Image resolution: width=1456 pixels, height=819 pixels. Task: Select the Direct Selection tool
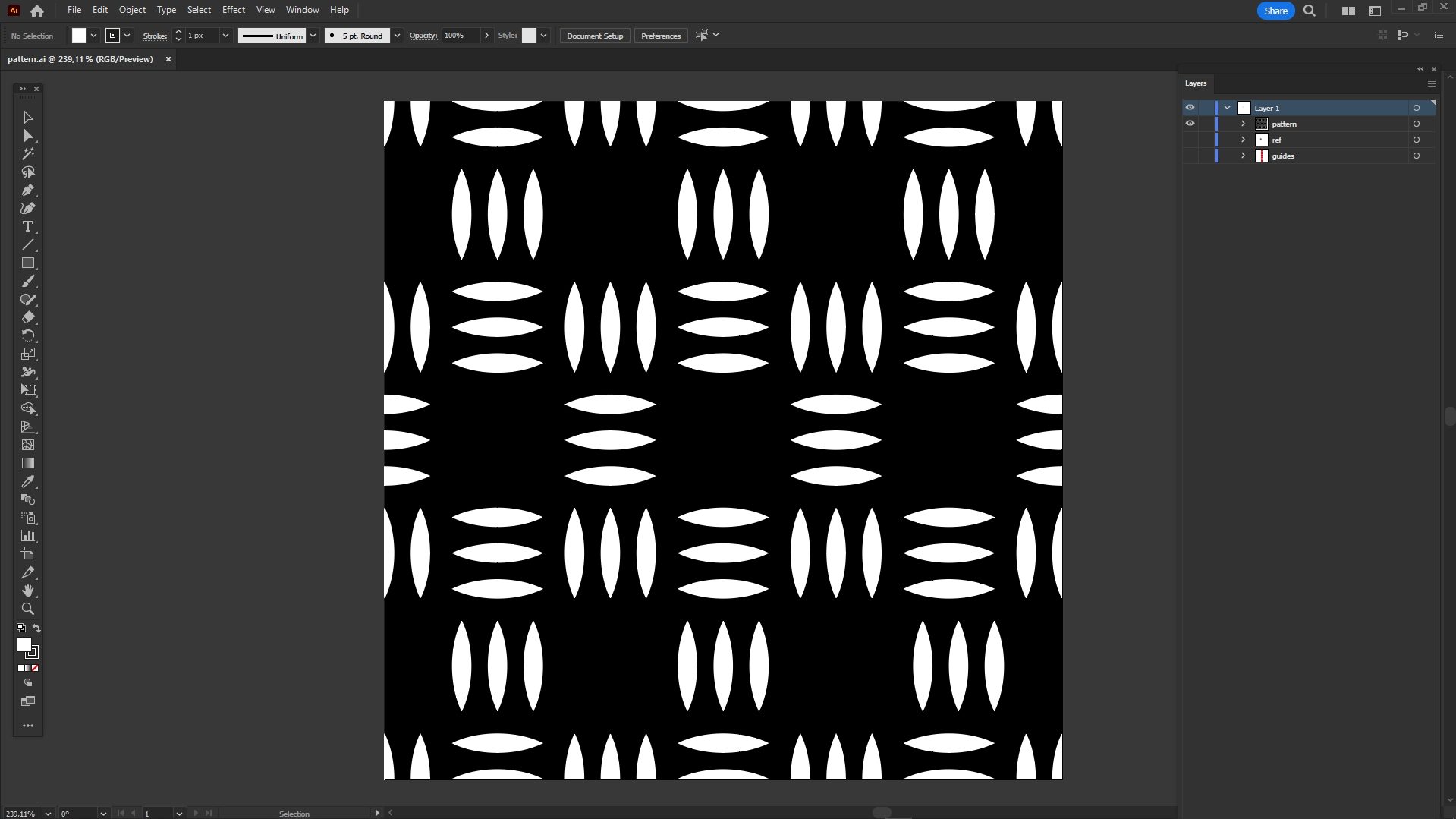tap(28, 136)
